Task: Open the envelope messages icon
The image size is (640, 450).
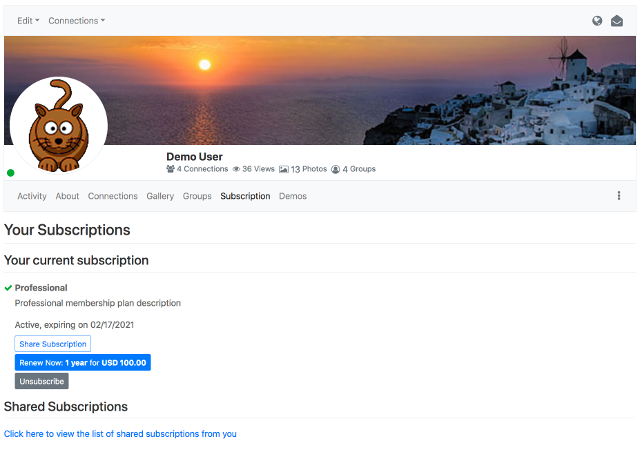Action: point(617,21)
